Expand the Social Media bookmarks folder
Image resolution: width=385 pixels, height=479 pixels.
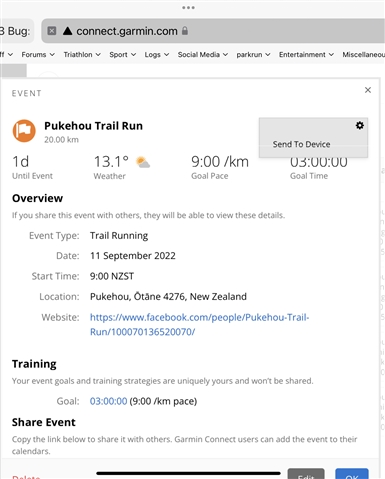203,54
